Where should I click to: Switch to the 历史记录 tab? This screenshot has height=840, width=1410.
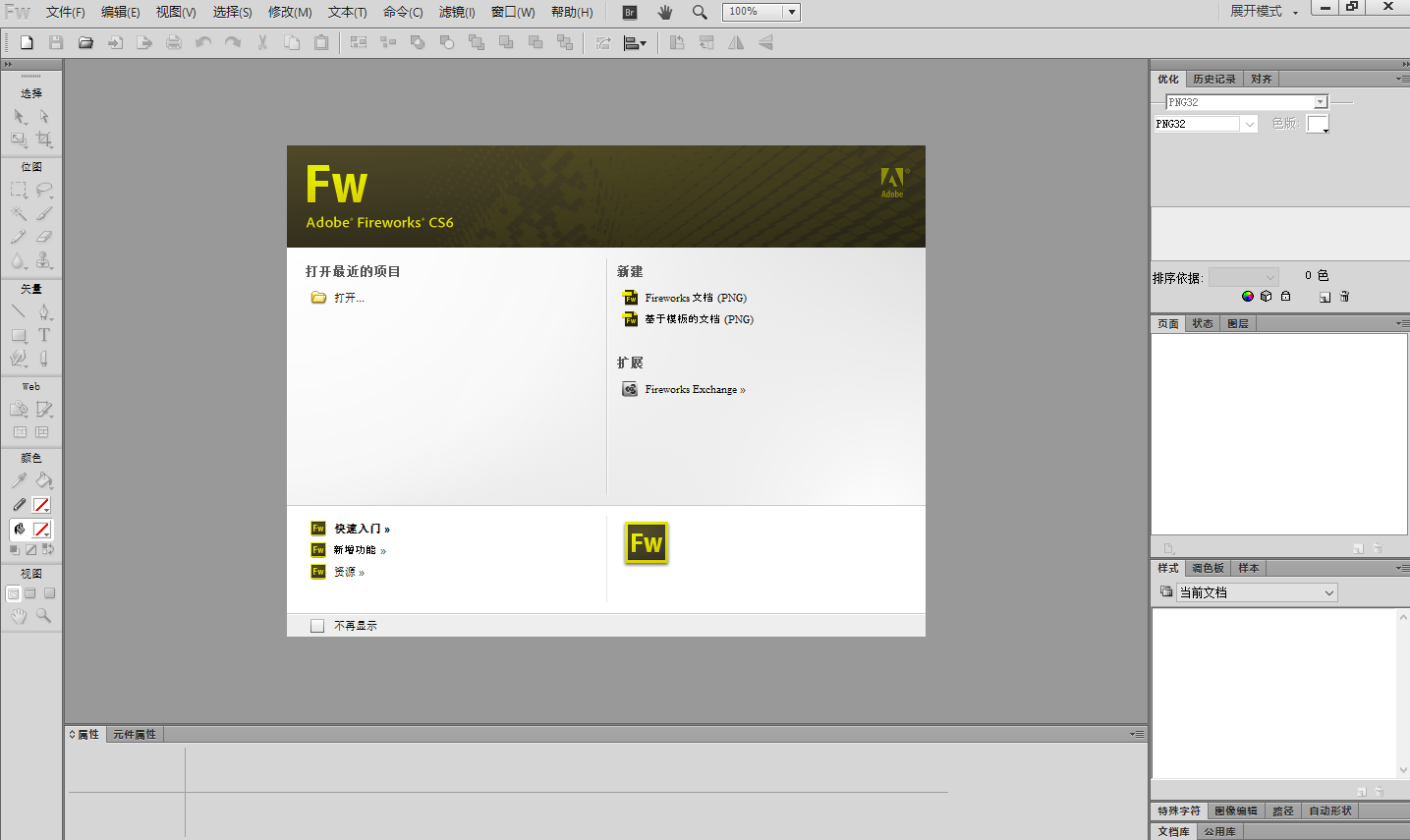click(1213, 79)
